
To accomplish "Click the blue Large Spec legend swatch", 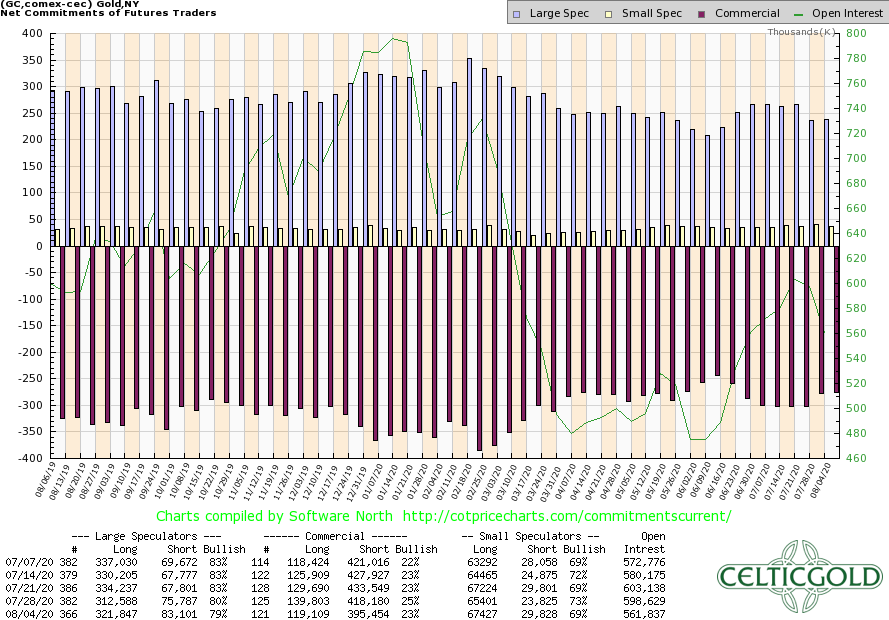I will (x=514, y=14).
